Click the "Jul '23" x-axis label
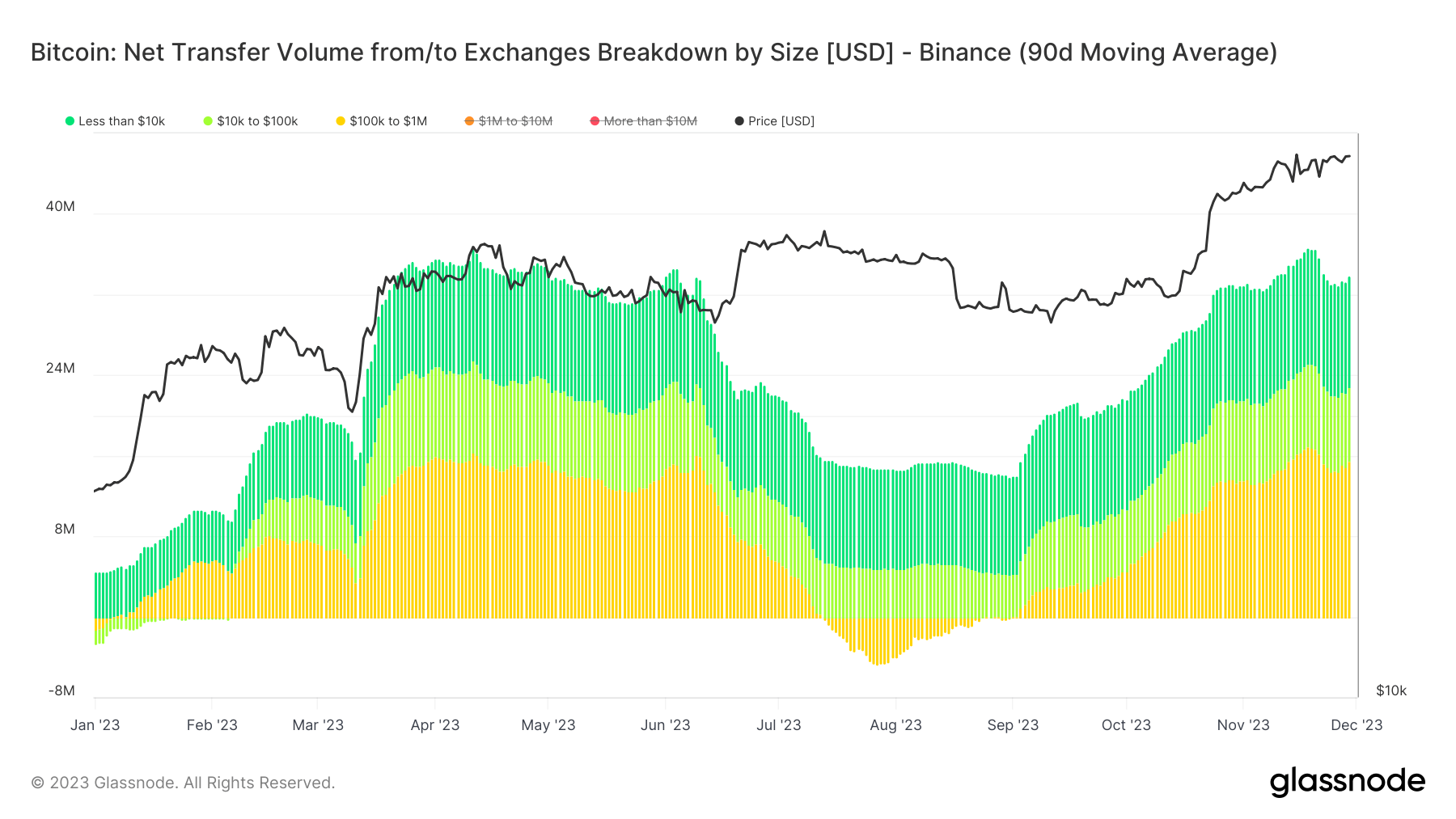Viewport: 1456px width, 819px height. point(779,725)
